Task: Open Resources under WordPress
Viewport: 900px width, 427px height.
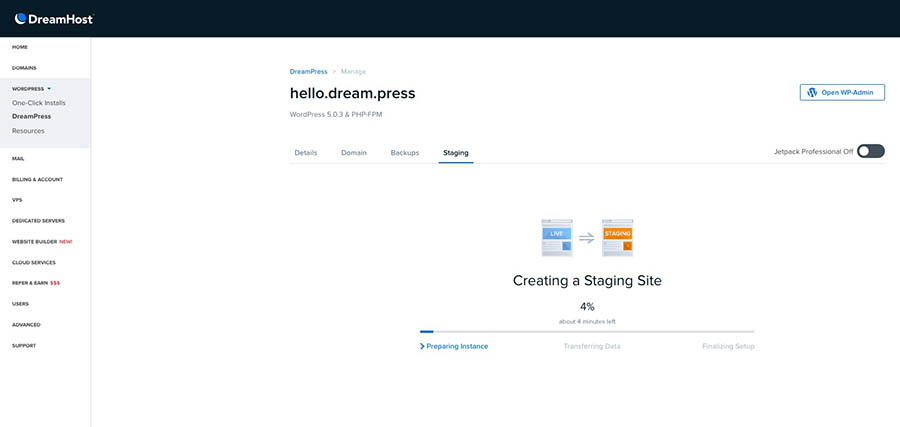Action: tap(28, 131)
